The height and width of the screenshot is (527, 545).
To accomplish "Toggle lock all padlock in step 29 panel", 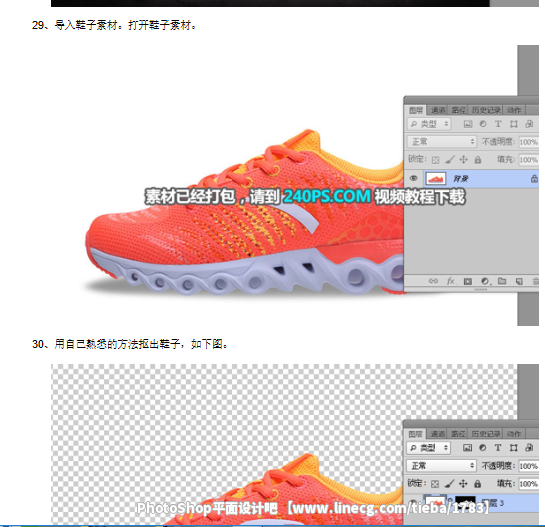I will tap(478, 160).
